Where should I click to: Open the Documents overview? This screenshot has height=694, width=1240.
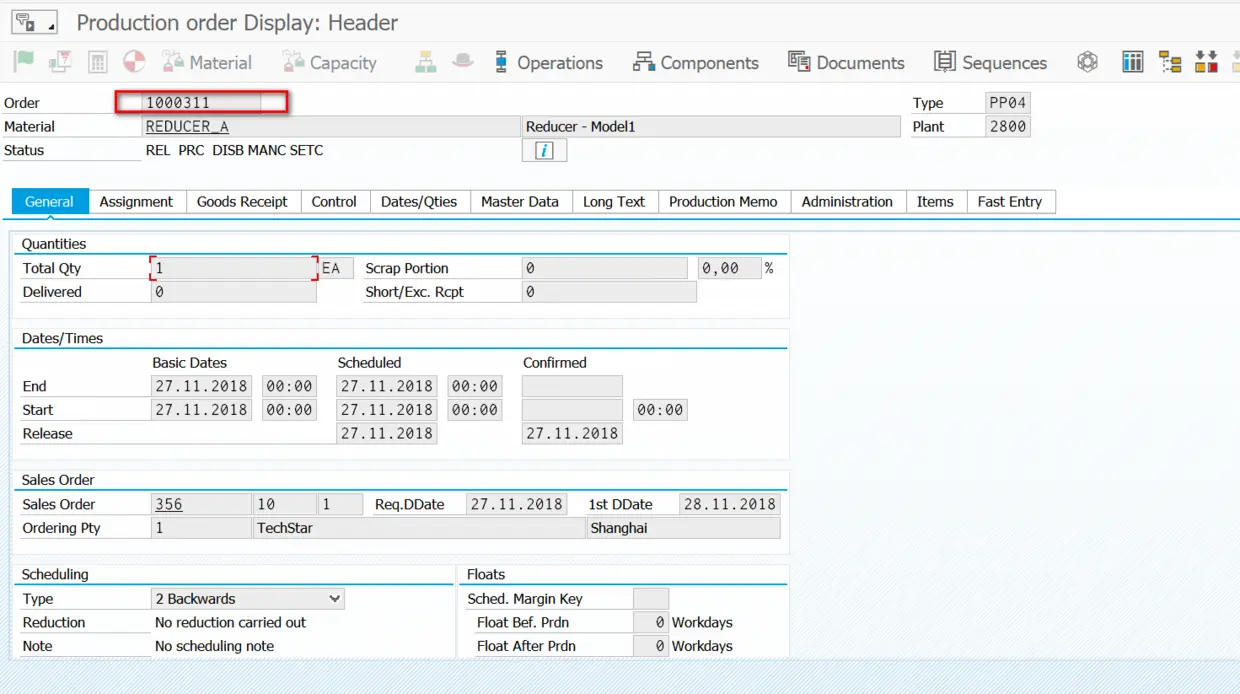[x=846, y=63]
